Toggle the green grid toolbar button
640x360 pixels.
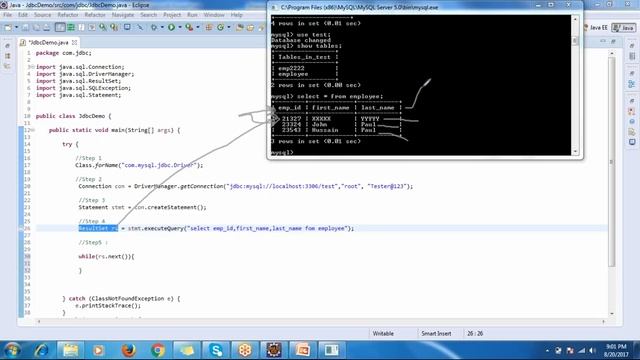coord(71,27)
